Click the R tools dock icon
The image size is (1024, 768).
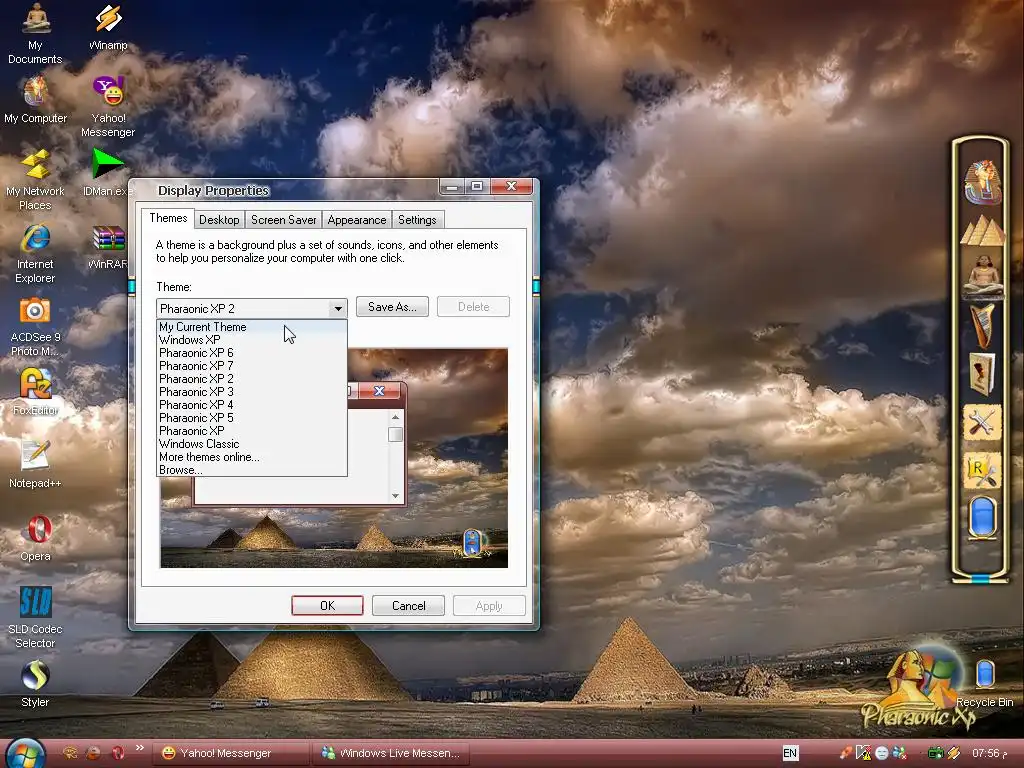pos(982,470)
